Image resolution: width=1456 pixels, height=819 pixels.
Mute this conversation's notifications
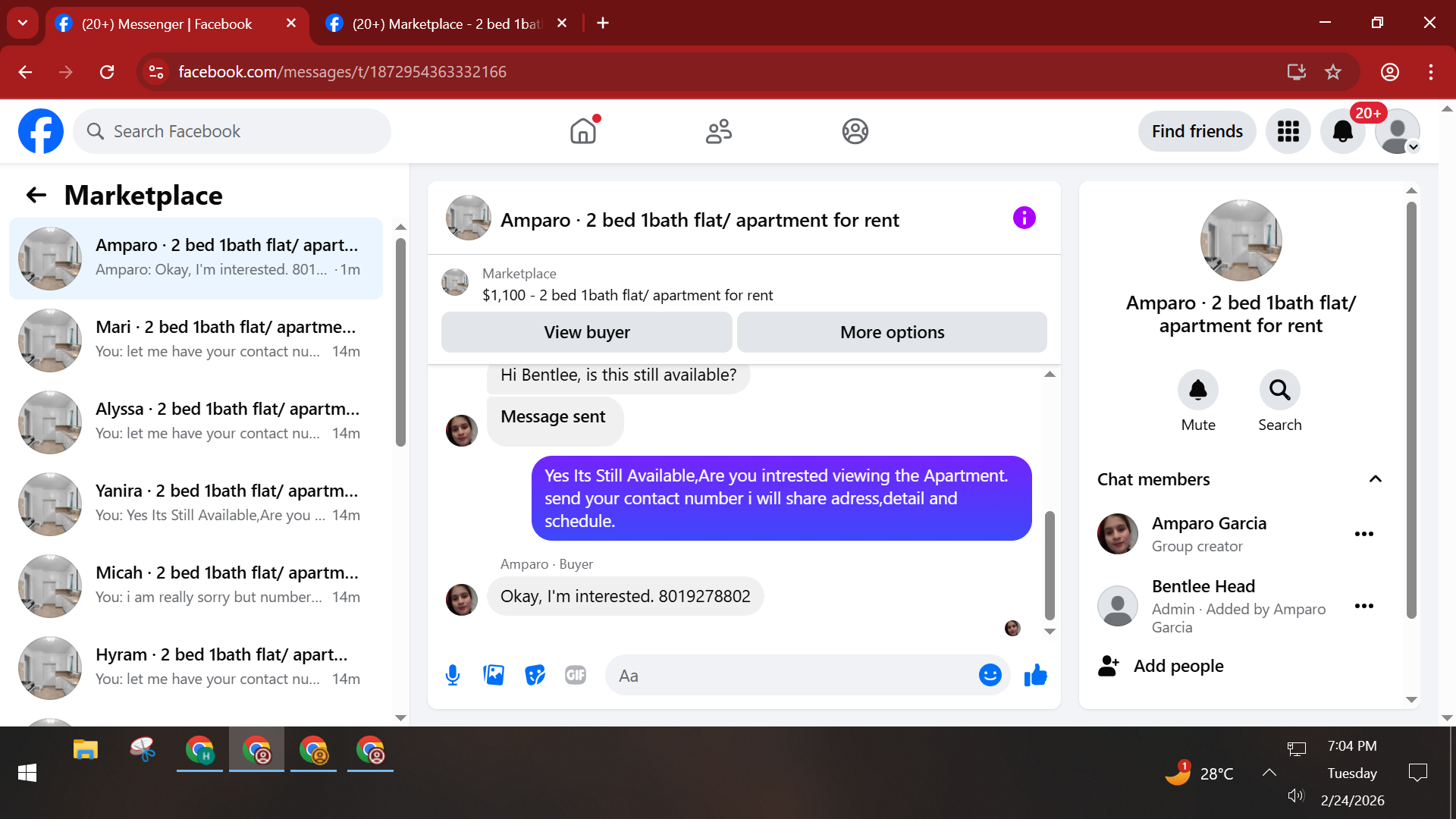[1197, 391]
